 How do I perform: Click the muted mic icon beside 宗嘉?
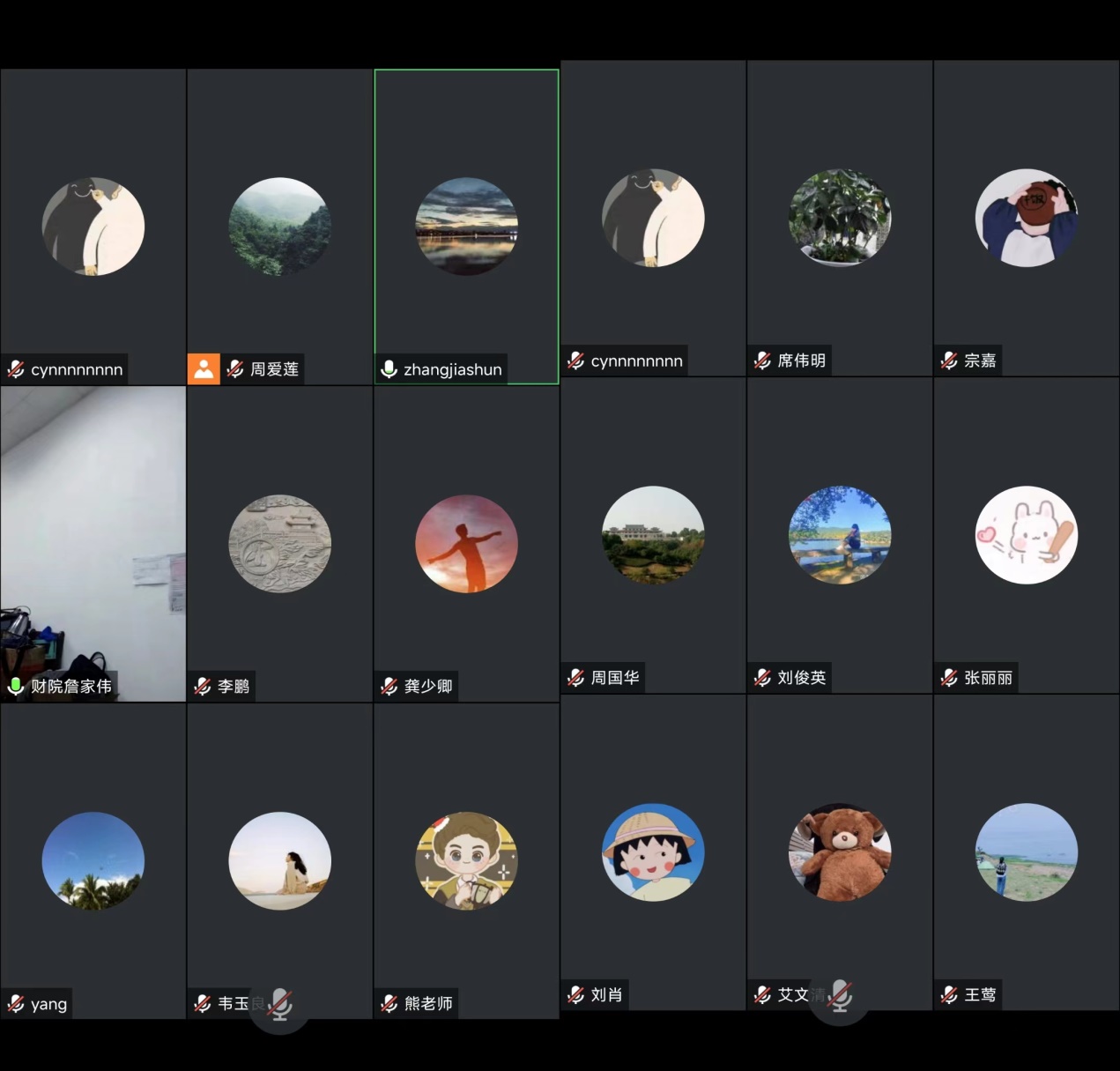(x=949, y=361)
